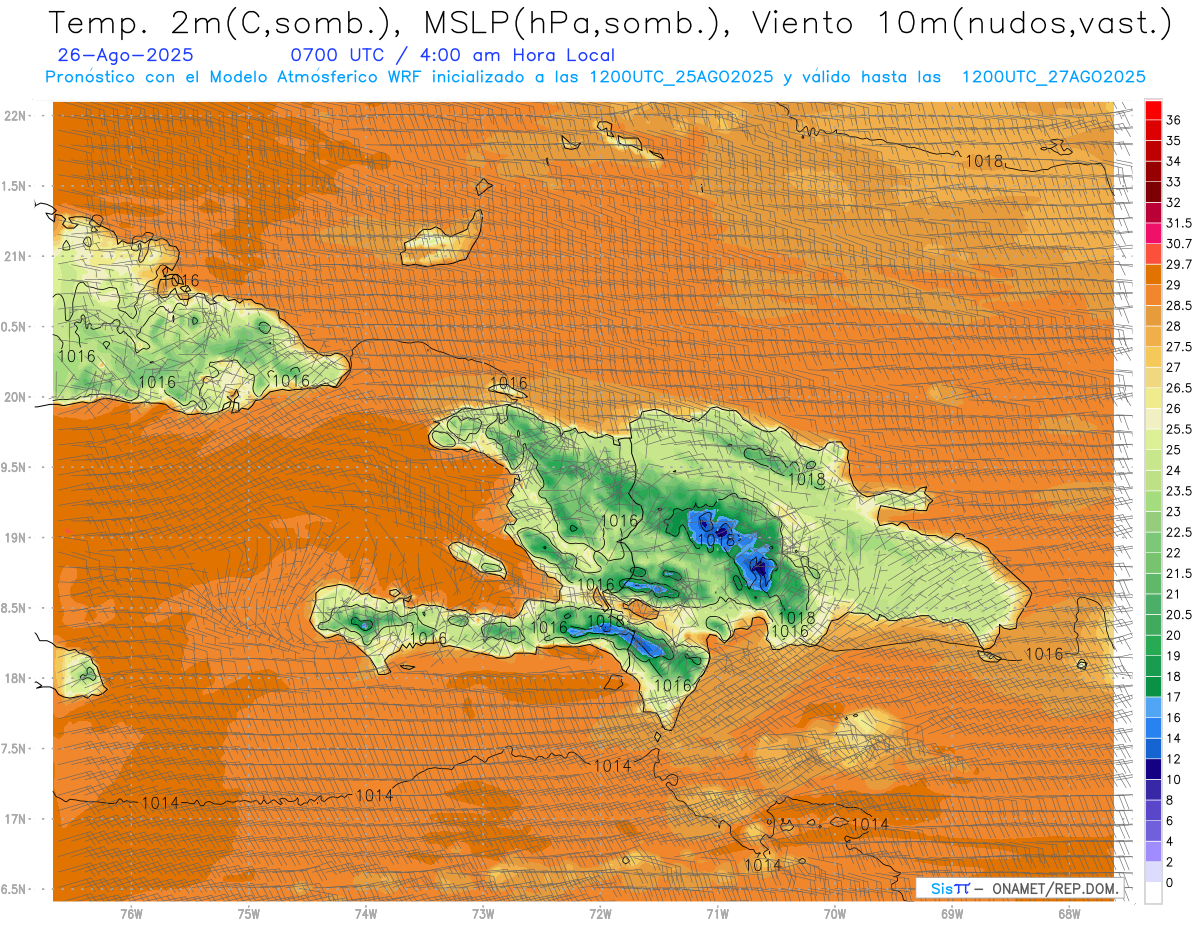Click the "76W" longitude axis label
1200x927 pixels.
pos(131,914)
